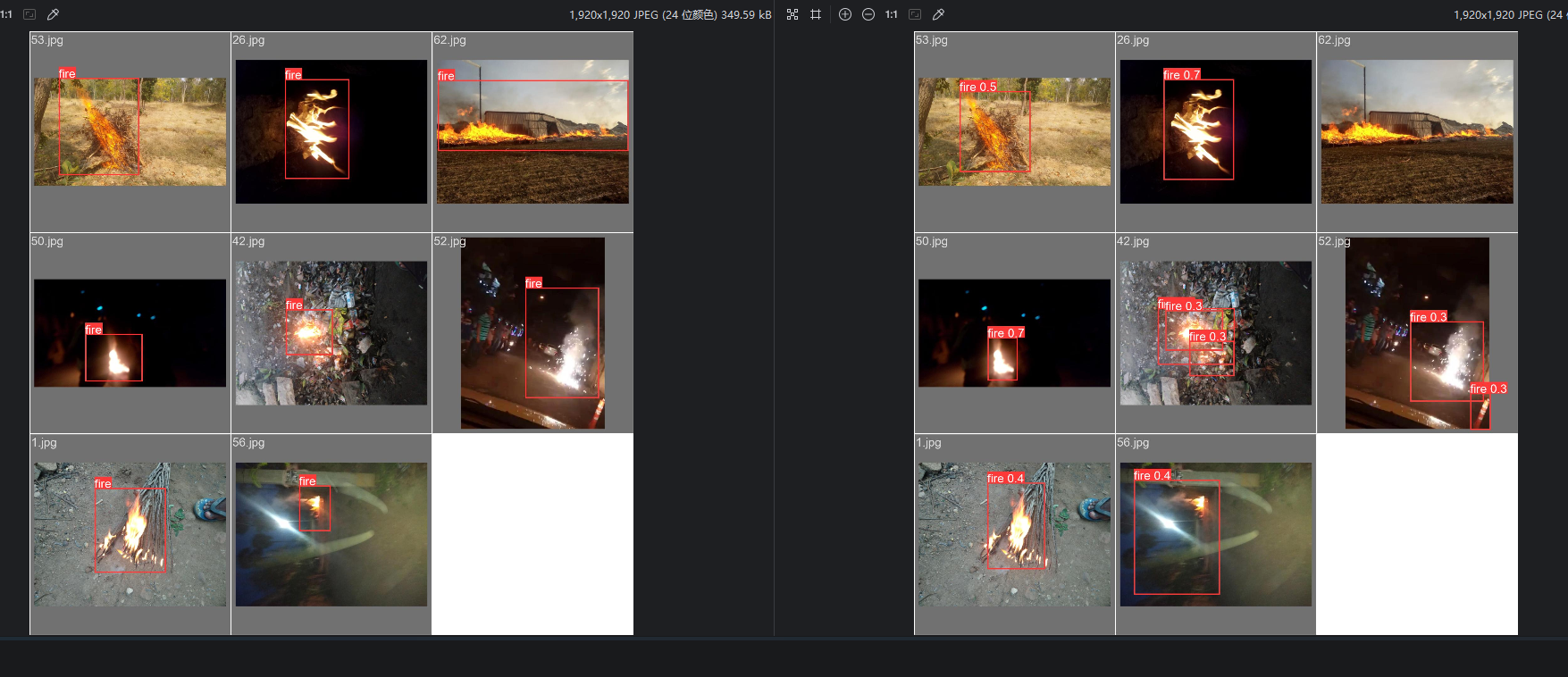Select the 50.jpg dark flame image in left viewer
This screenshot has width=1568, height=677.
point(130,333)
